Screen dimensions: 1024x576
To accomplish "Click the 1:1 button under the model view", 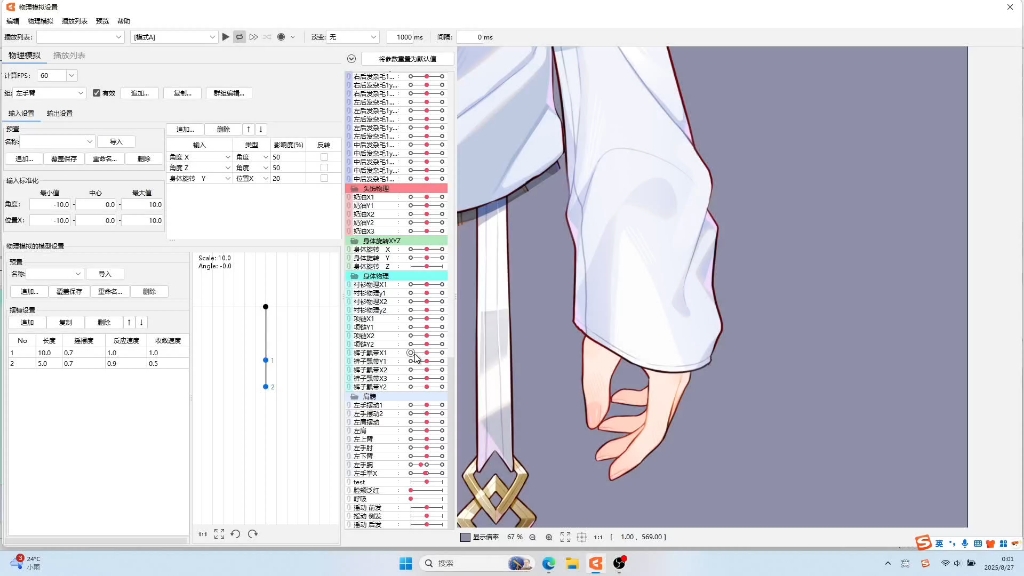I will 598,537.
